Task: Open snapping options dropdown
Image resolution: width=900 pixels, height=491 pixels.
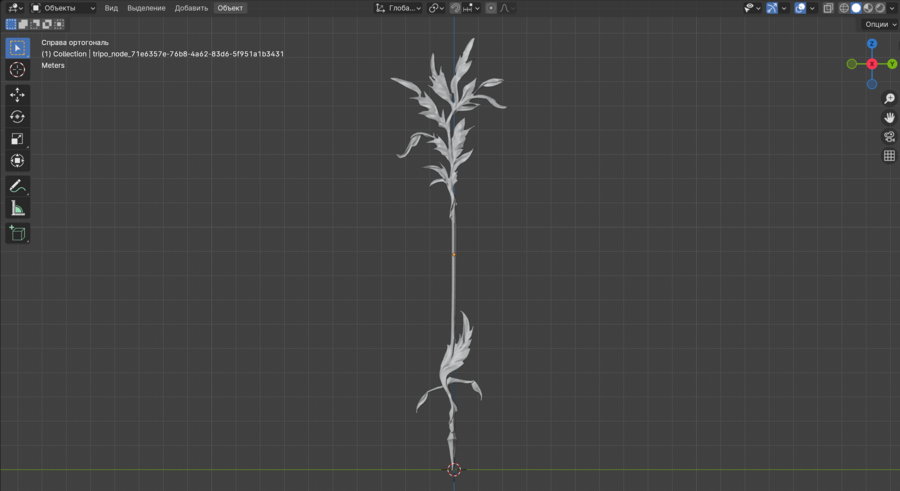Action: coord(471,8)
